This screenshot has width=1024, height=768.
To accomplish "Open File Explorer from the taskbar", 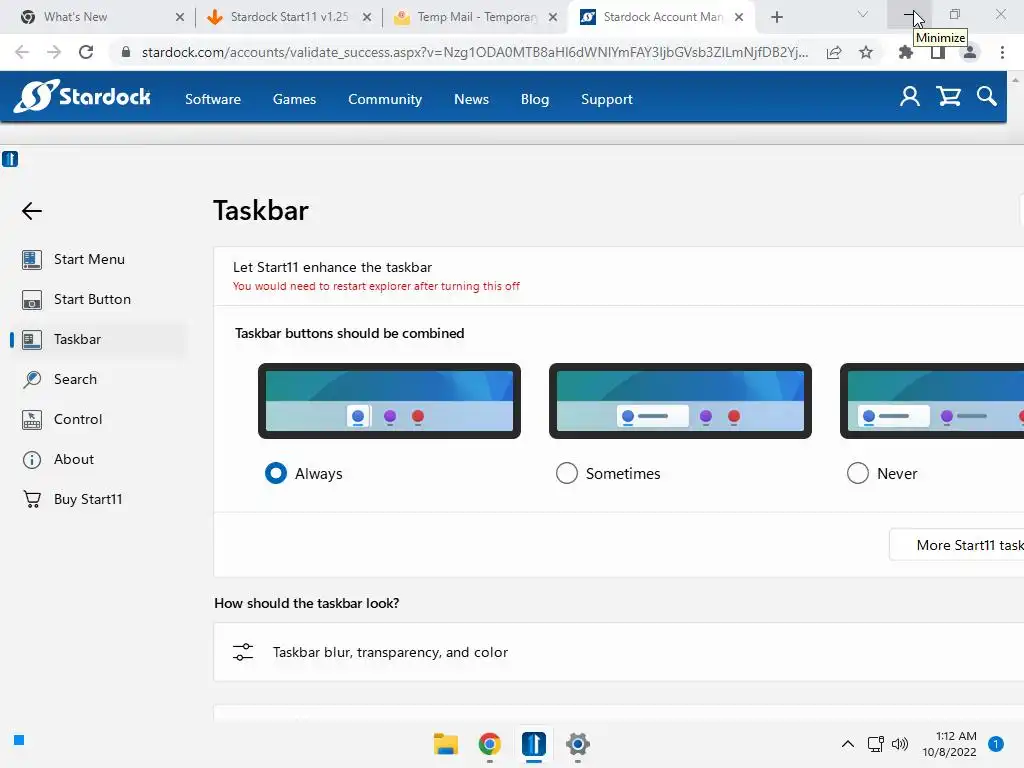I will point(445,744).
